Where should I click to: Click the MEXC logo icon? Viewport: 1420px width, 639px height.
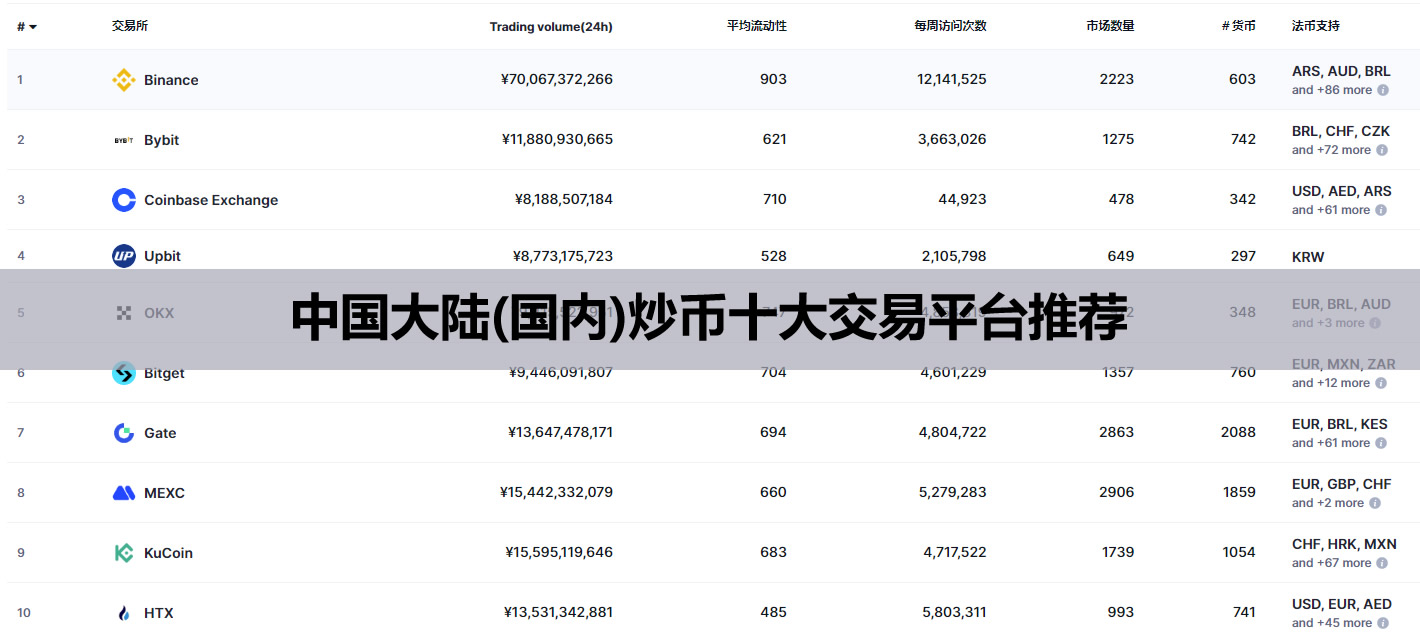(124, 493)
